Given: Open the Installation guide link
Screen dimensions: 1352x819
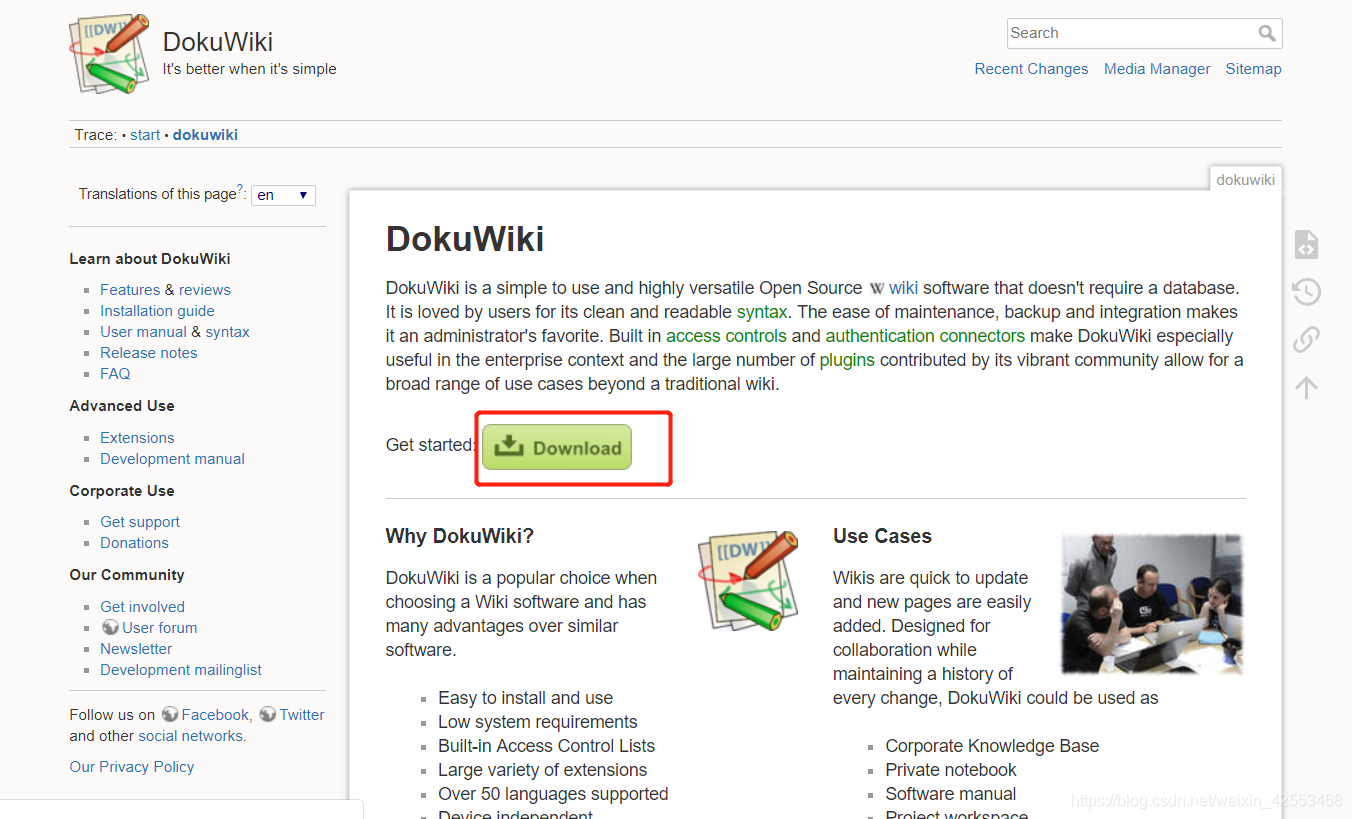Looking at the screenshot, I should click(x=157, y=310).
